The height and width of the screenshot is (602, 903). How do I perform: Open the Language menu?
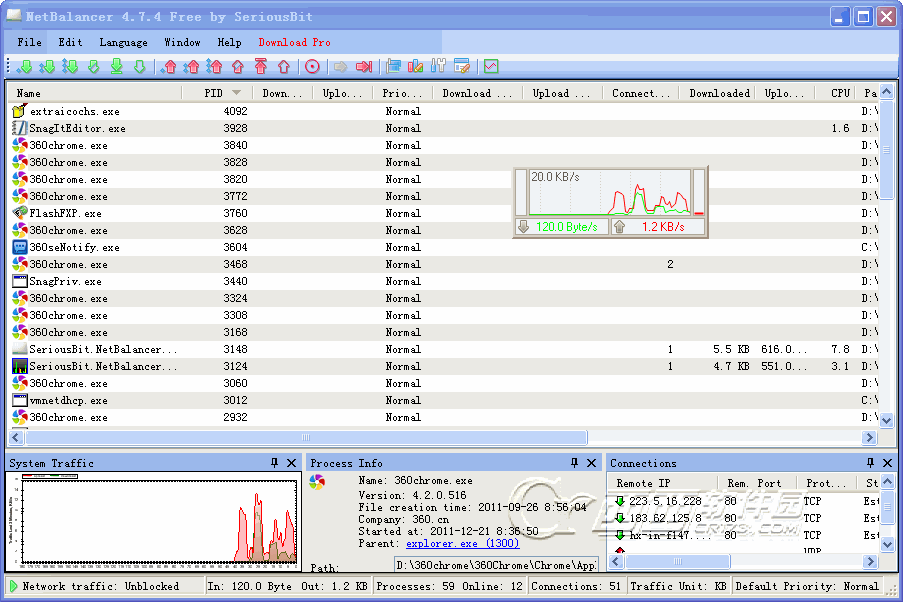click(123, 42)
